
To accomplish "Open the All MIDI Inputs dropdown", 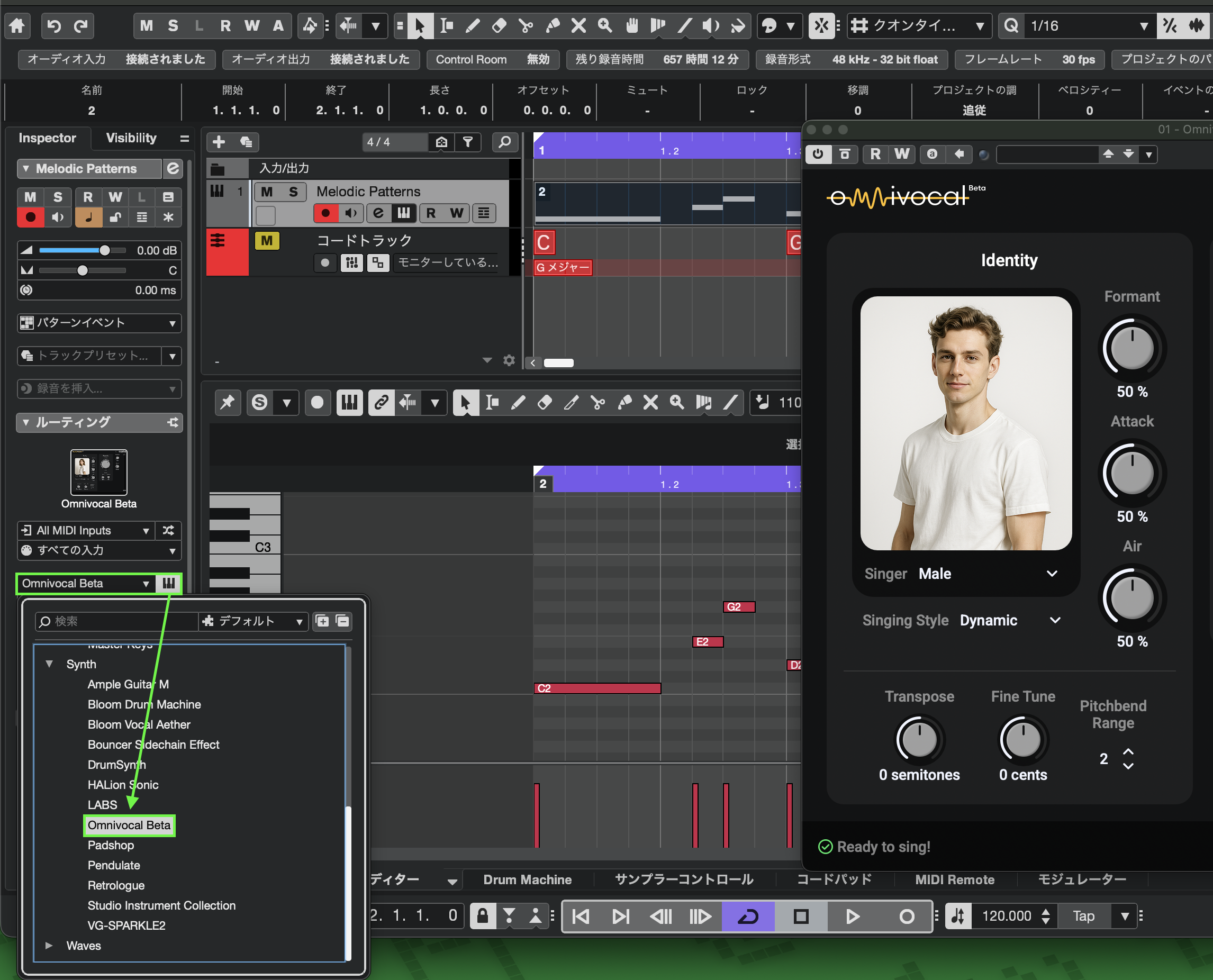I will (85, 531).
